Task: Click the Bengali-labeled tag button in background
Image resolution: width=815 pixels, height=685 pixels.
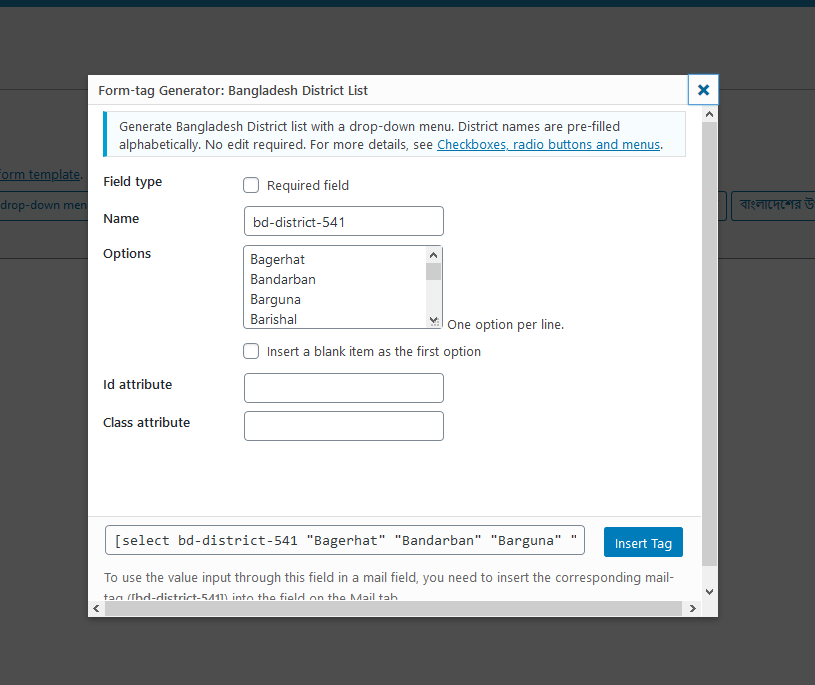Action: pyautogui.click(x=773, y=205)
